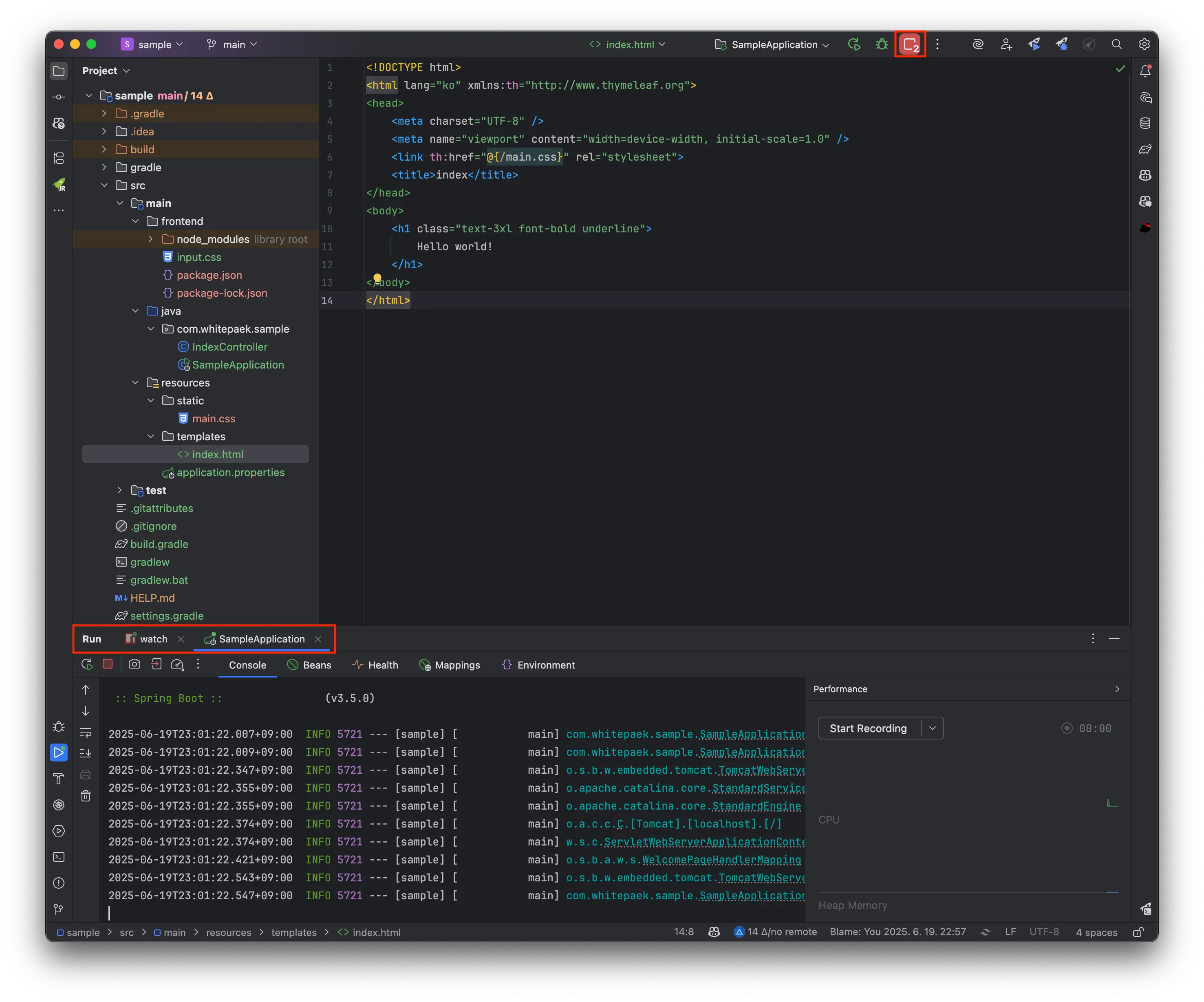Open the Commit tool window icon
Screen dimensions: 1204x1002
pyautogui.click(x=58, y=97)
